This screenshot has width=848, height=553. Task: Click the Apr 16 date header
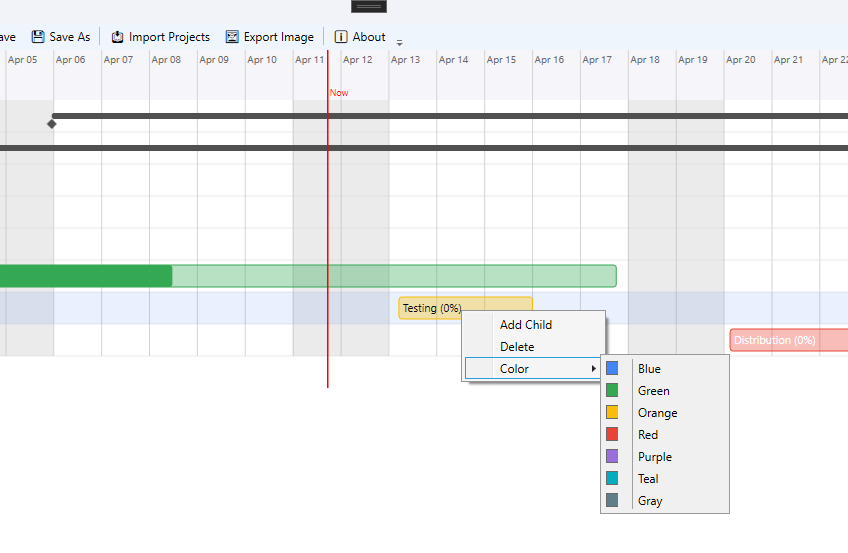[549, 59]
